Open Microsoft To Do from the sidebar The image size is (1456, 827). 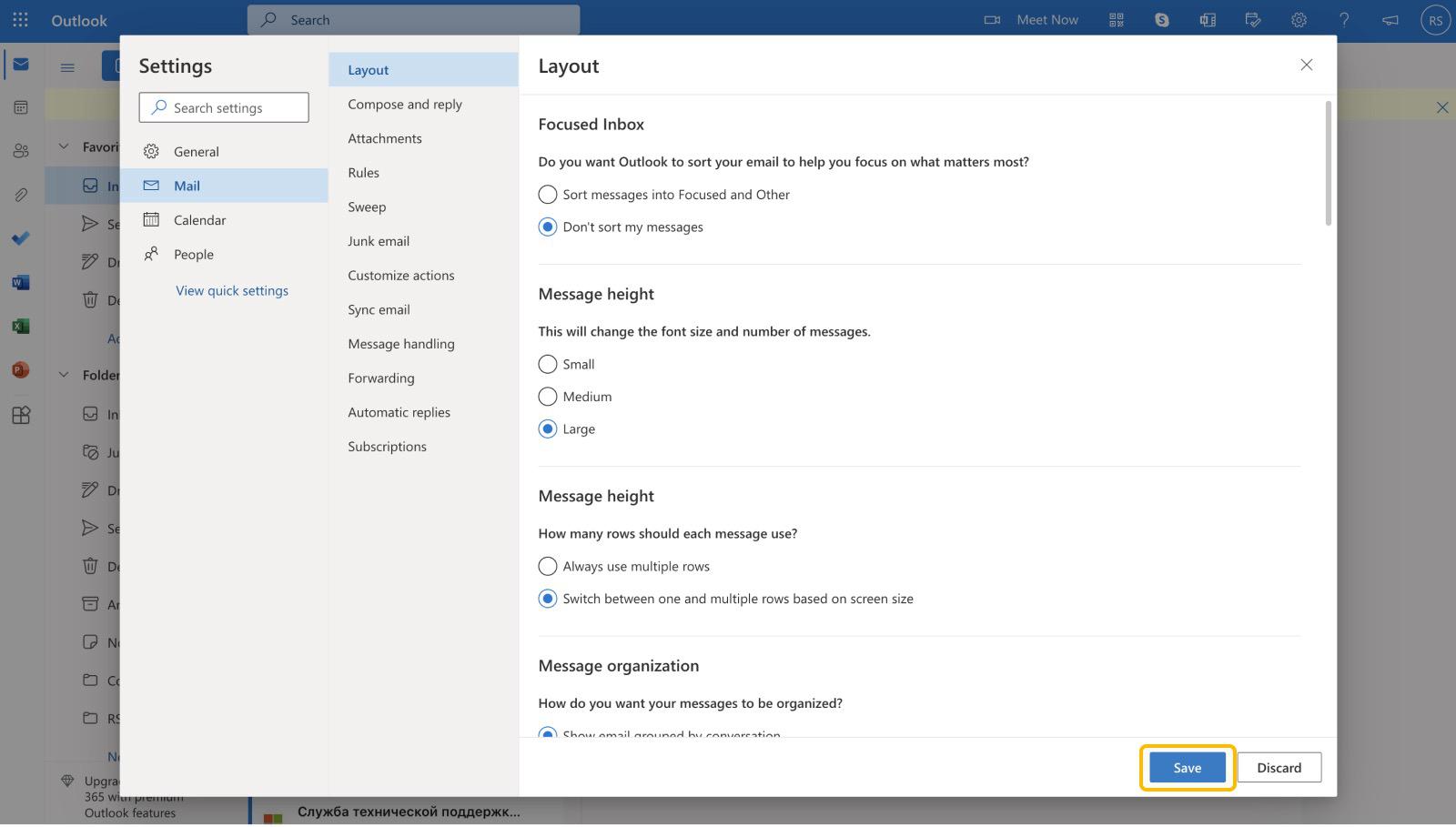pos(20,238)
